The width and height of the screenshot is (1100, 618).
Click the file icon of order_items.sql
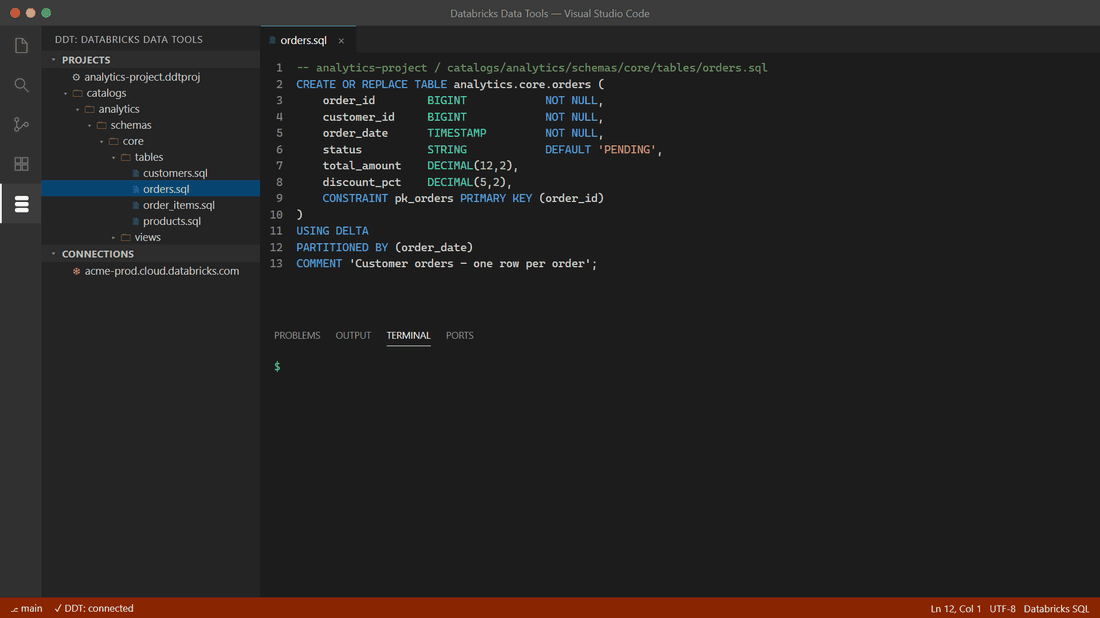point(136,206)
